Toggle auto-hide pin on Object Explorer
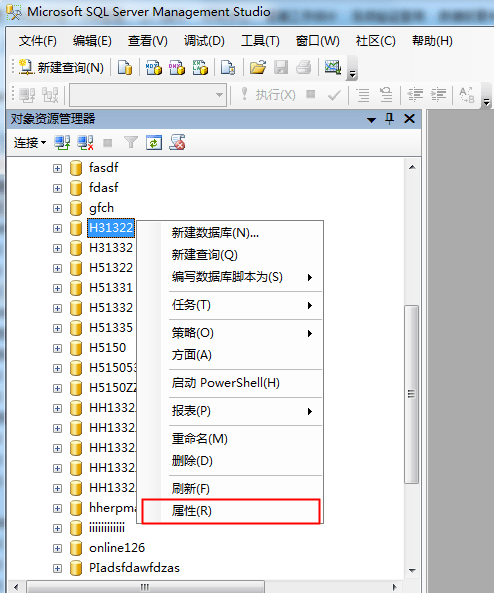This screenshot has height=593, width=494. coord(390,119)
